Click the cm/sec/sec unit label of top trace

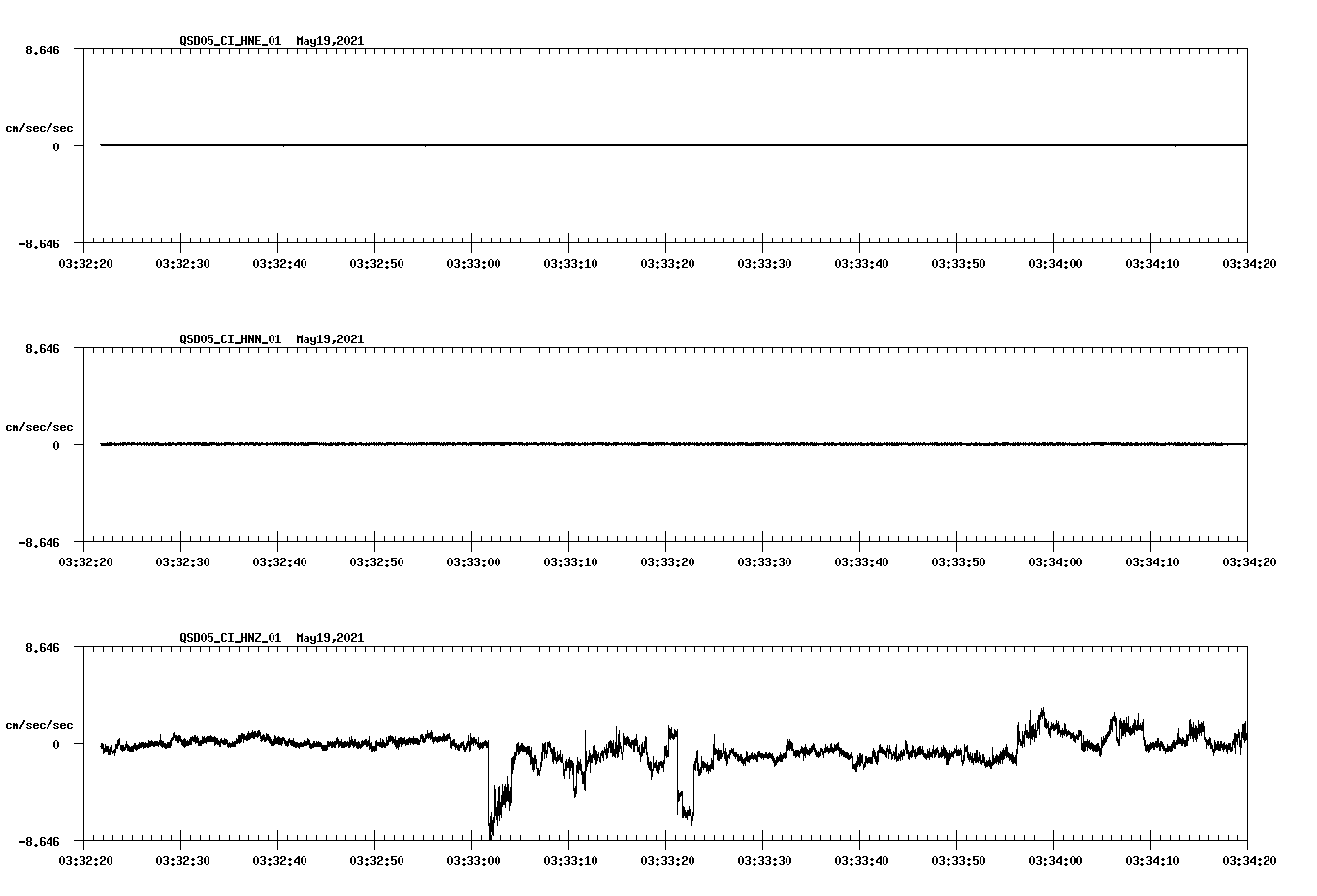[41, 127]
